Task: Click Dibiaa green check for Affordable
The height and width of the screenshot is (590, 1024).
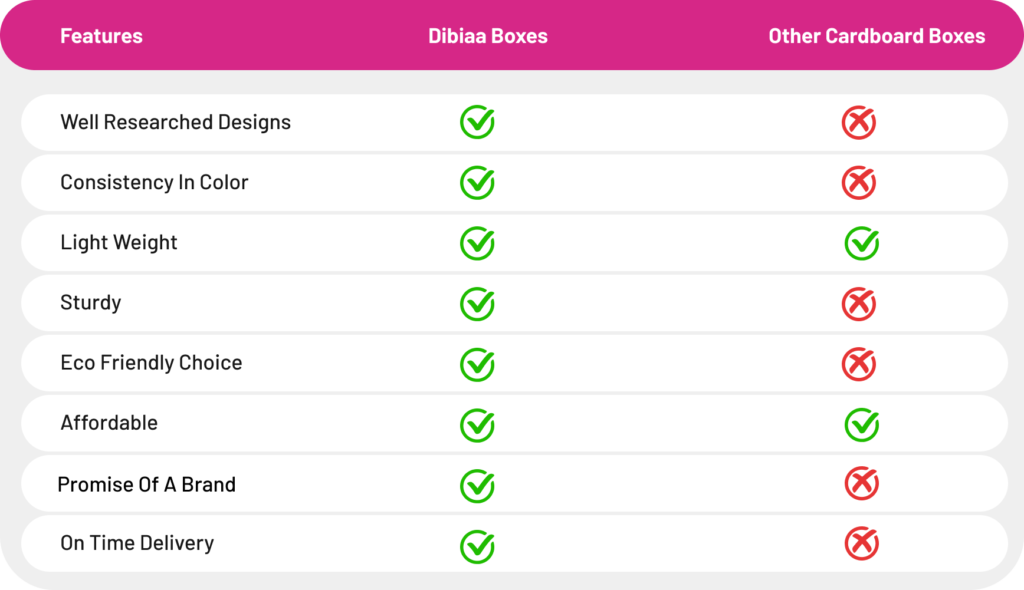Action: pyautogui.click(x=477, y=425)
